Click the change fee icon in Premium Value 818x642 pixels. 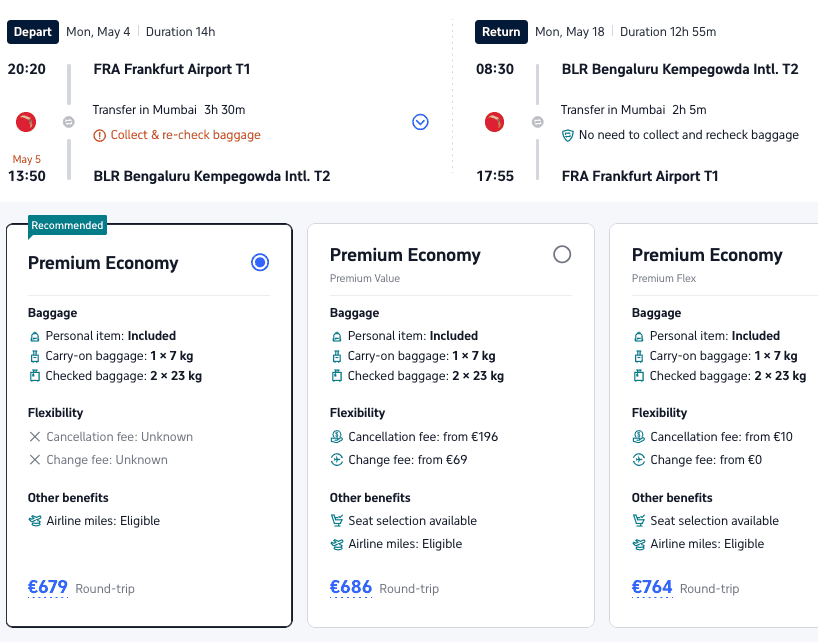[x=337, y=460]
